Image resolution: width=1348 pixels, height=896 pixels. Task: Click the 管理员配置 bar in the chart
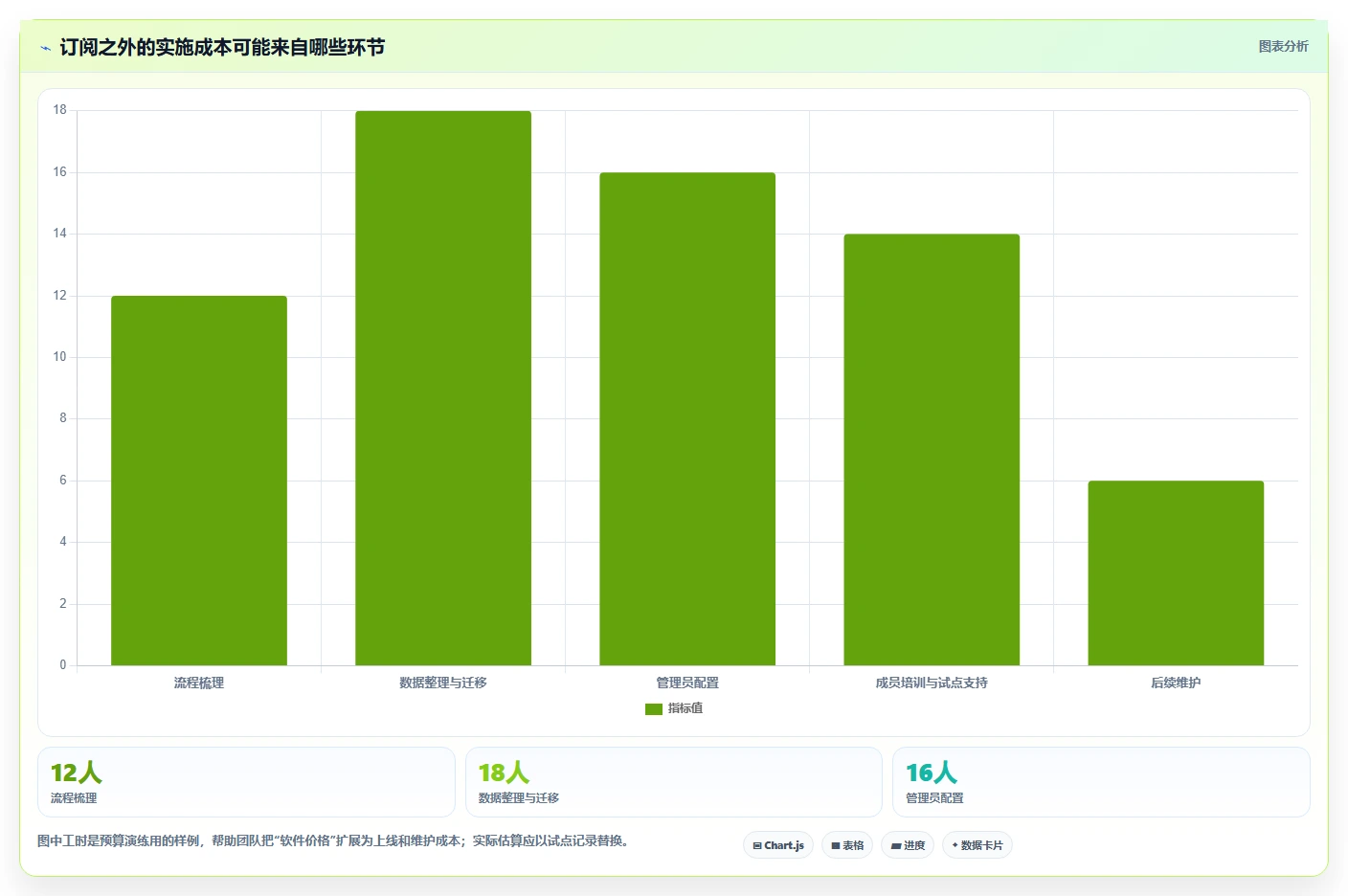pos(687,419)
